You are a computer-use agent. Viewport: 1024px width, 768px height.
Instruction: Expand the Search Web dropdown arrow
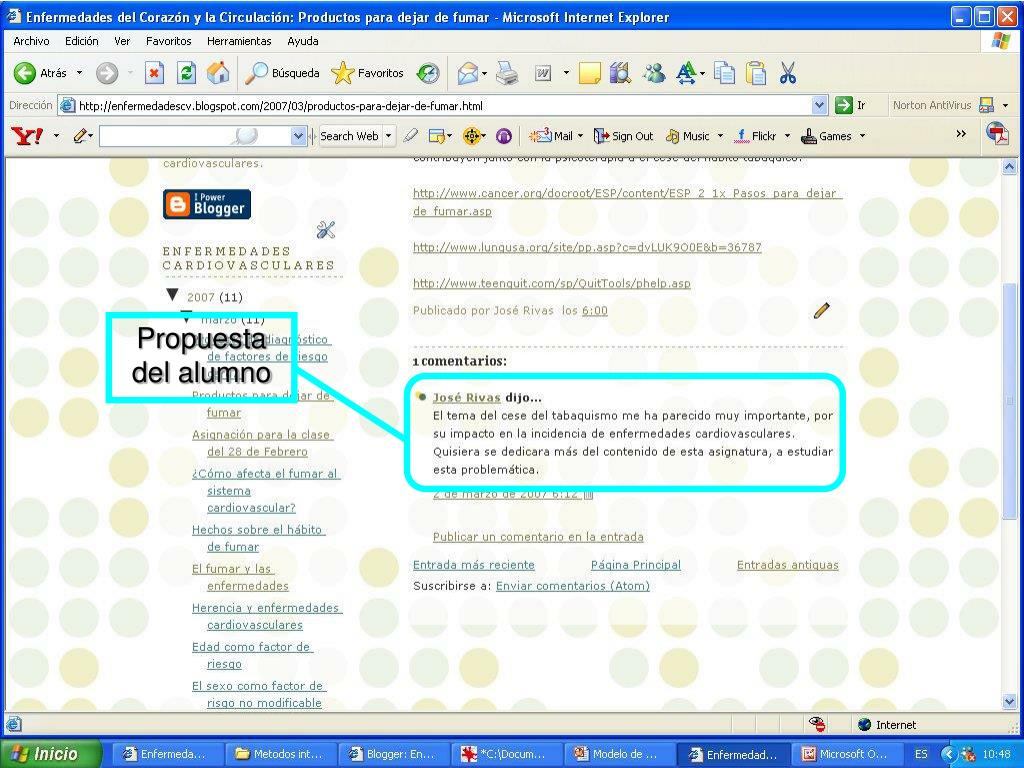click(x=389, y=136)
